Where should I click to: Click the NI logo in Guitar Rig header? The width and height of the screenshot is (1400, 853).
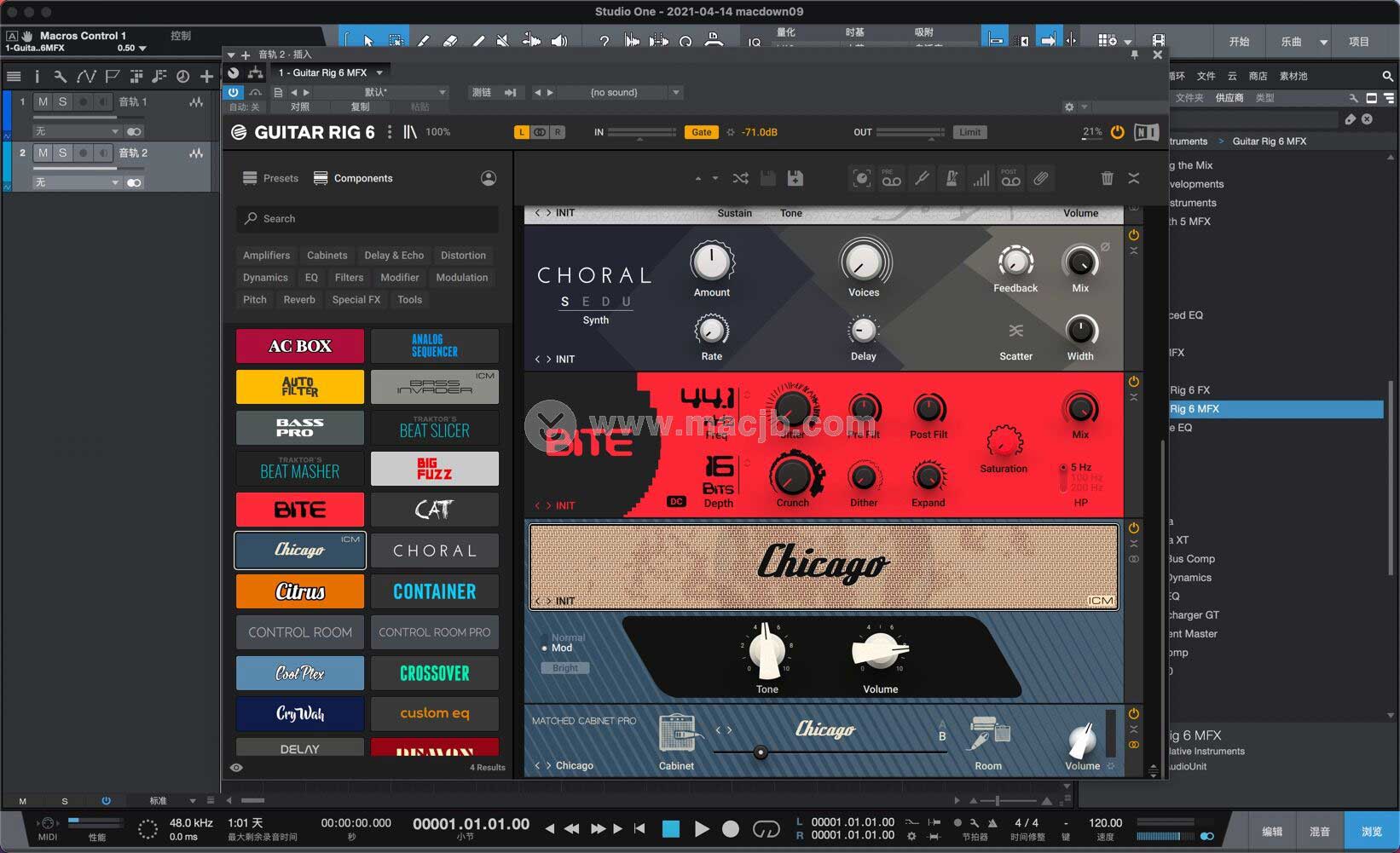tap(1147, 132)
